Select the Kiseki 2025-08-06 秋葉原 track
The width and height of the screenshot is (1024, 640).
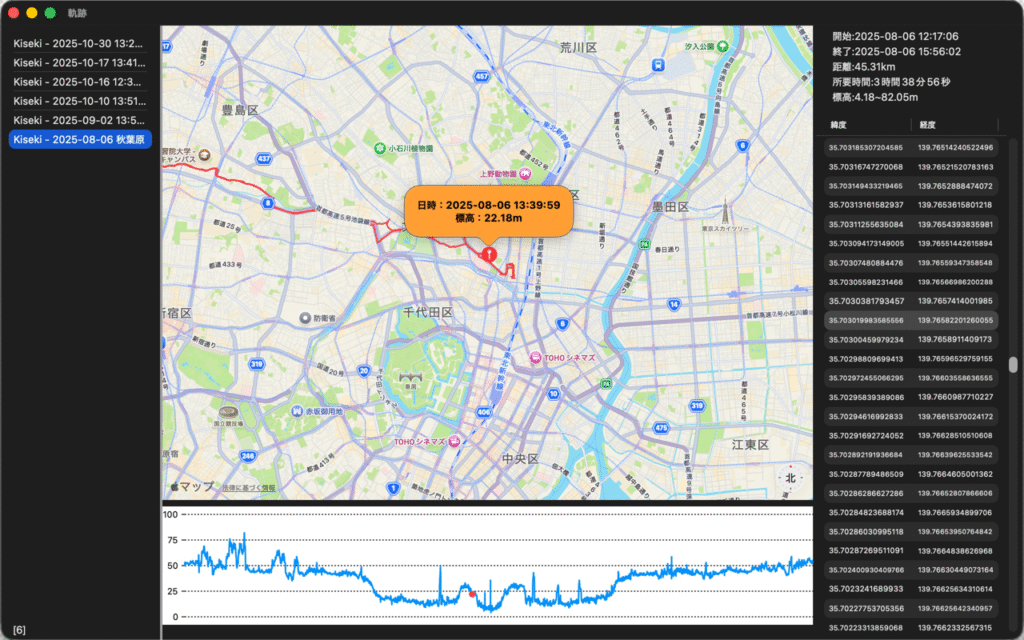(x=79, y=139)
